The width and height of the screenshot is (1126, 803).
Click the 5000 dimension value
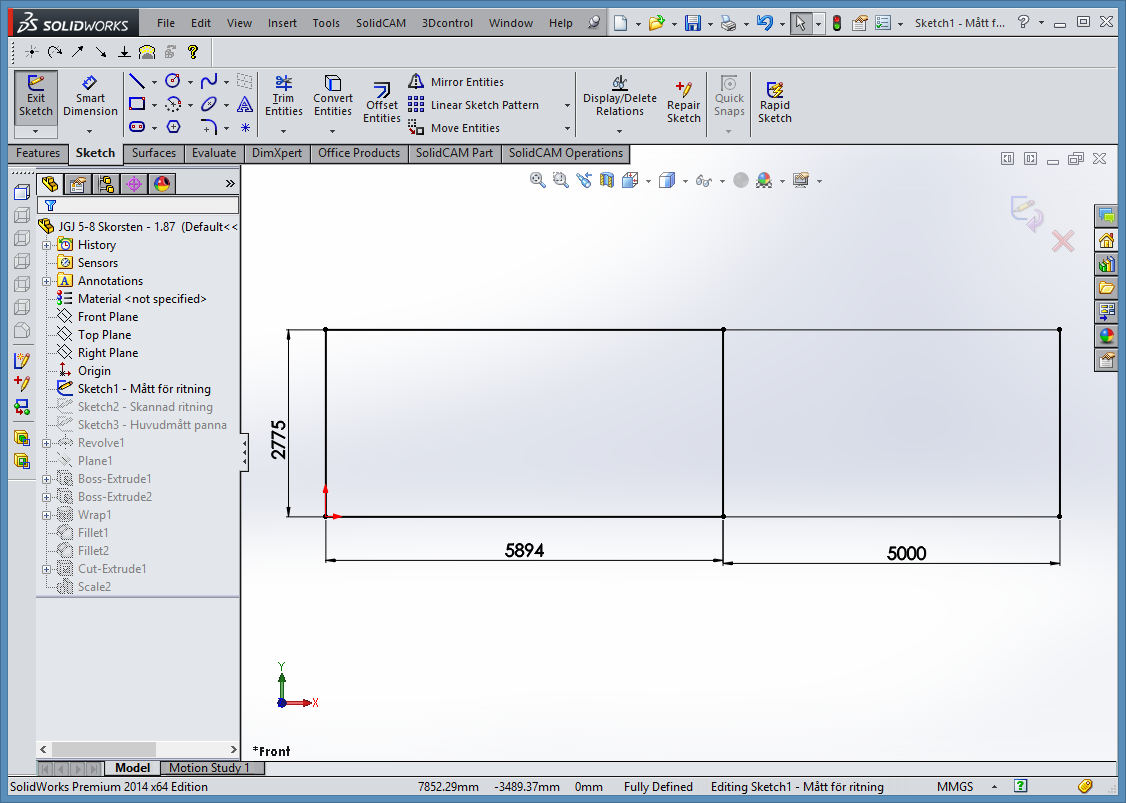(906, 553)
